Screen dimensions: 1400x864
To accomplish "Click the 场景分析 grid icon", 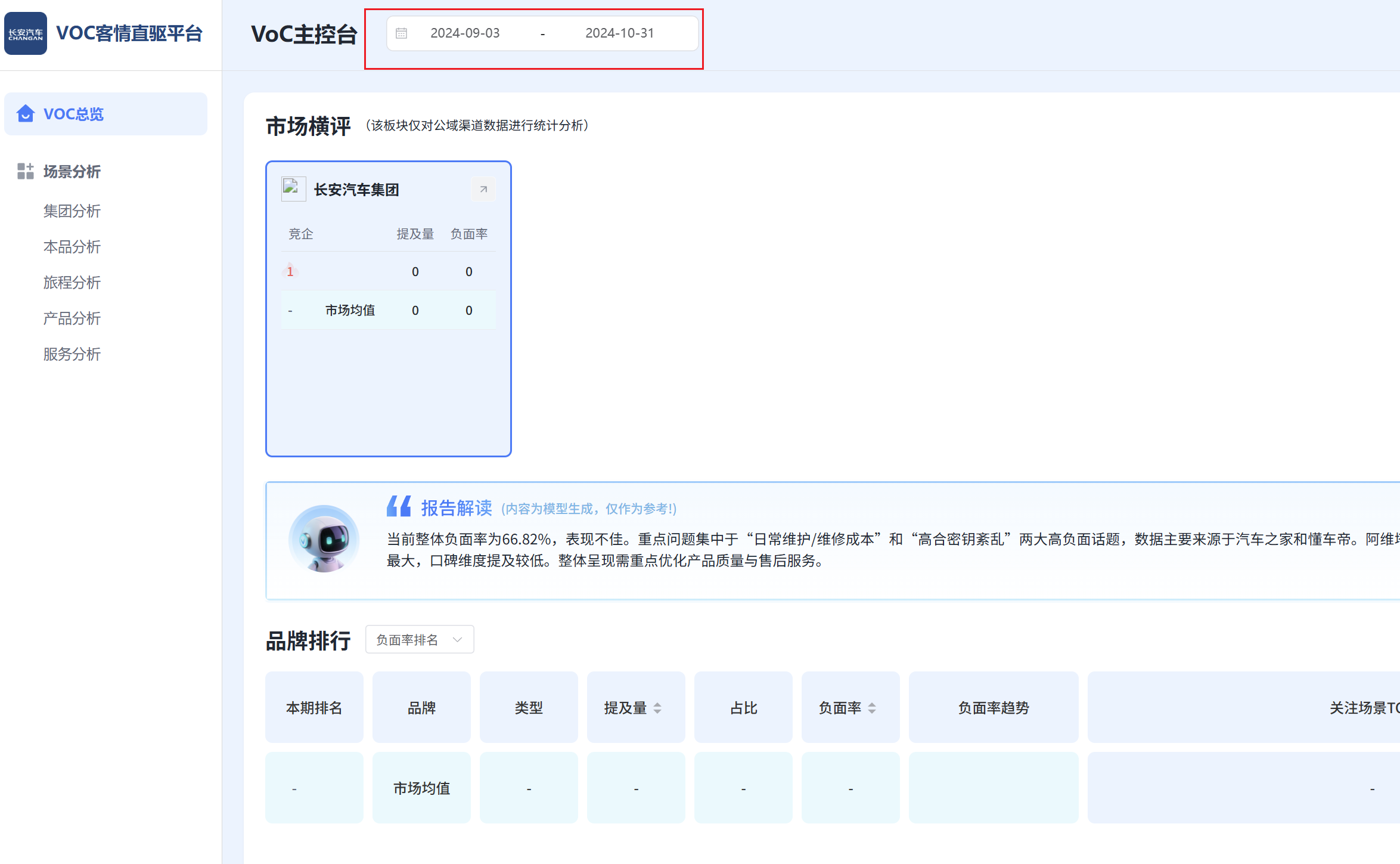I will tap(26, 172).
